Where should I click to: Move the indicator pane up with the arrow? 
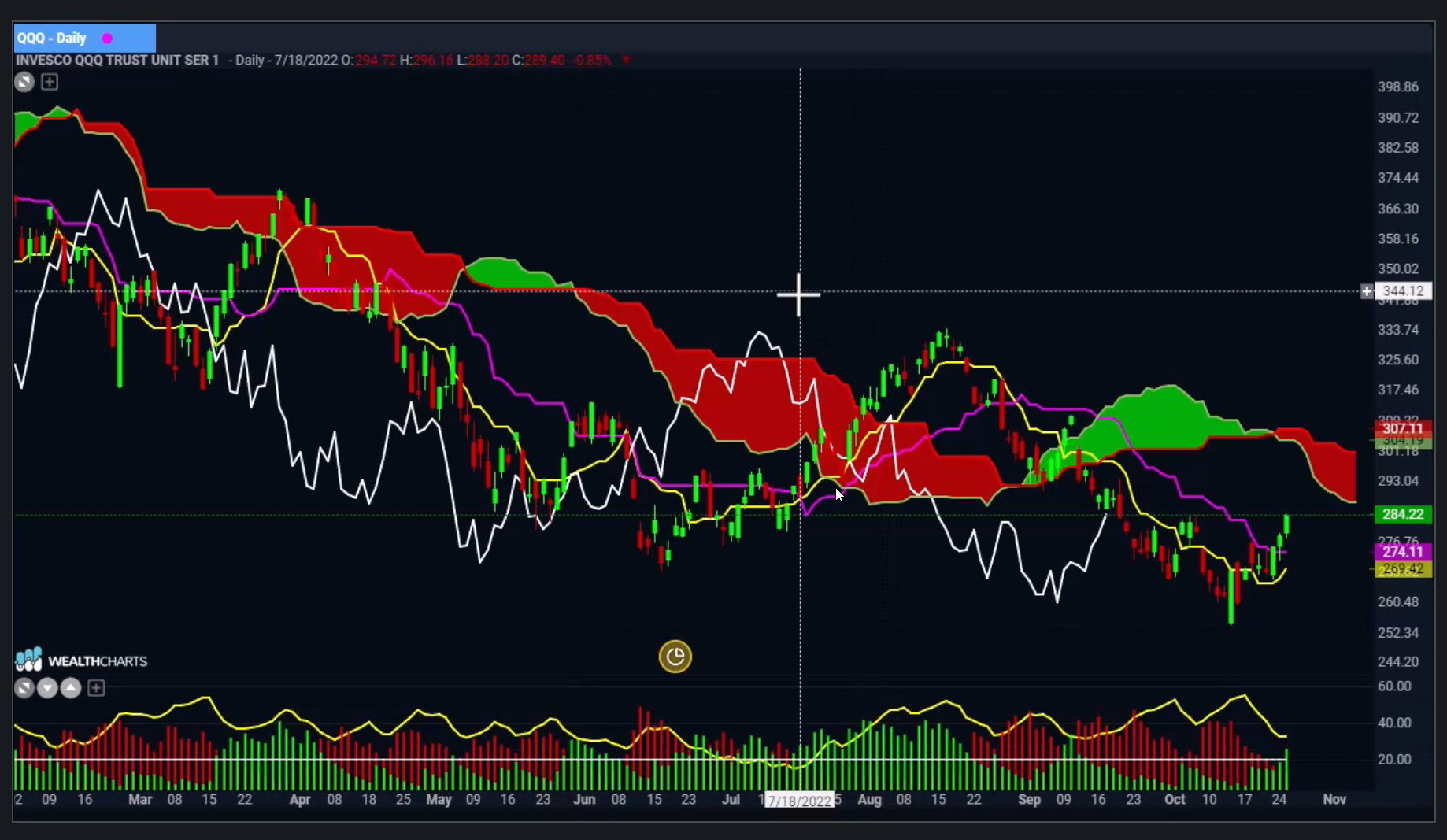71,688
